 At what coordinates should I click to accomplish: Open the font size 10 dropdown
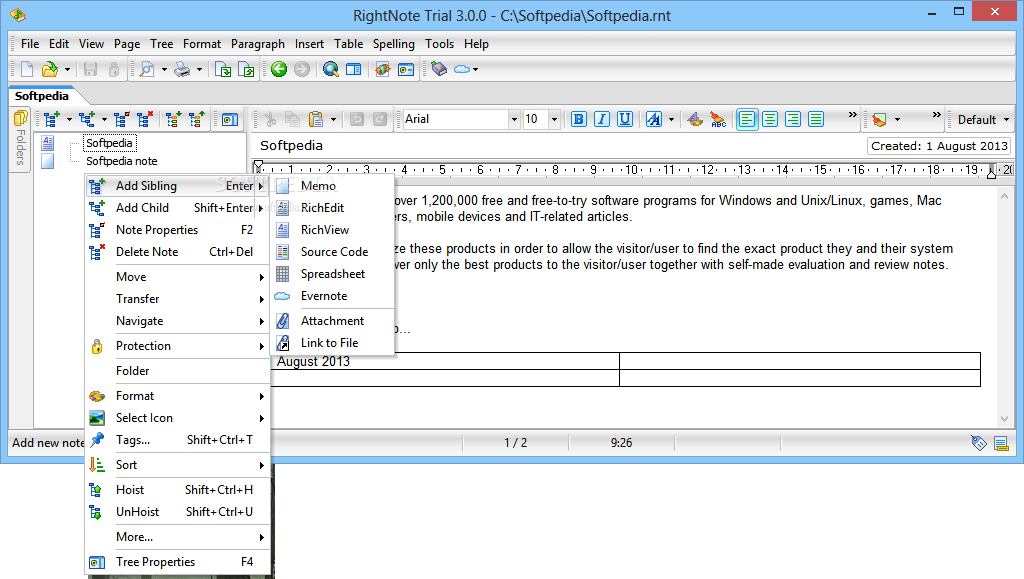click(x=554, y=119)
